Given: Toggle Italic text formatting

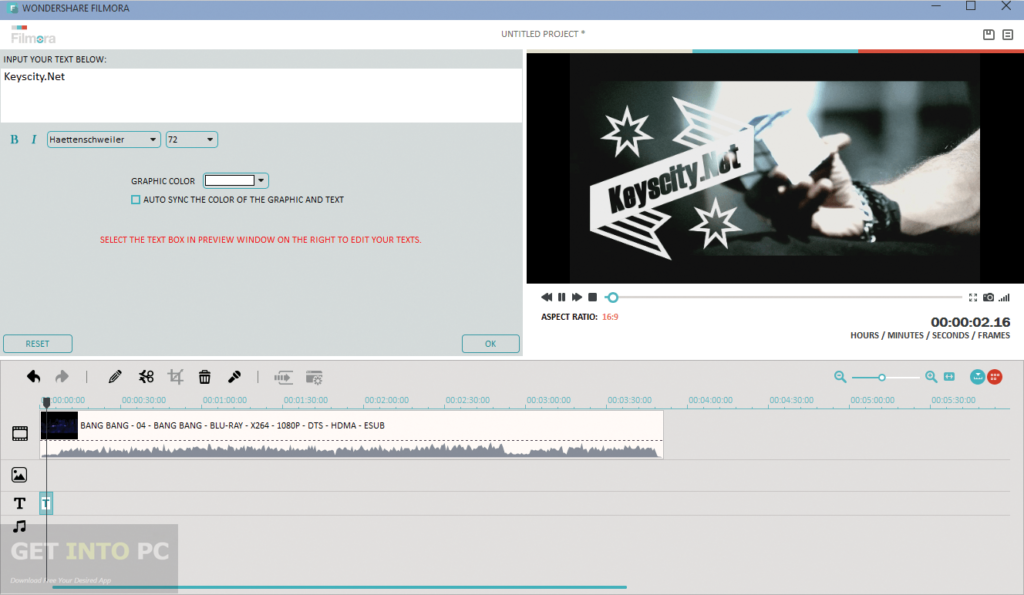Looking at the screenshot, I should click(34, 139).
